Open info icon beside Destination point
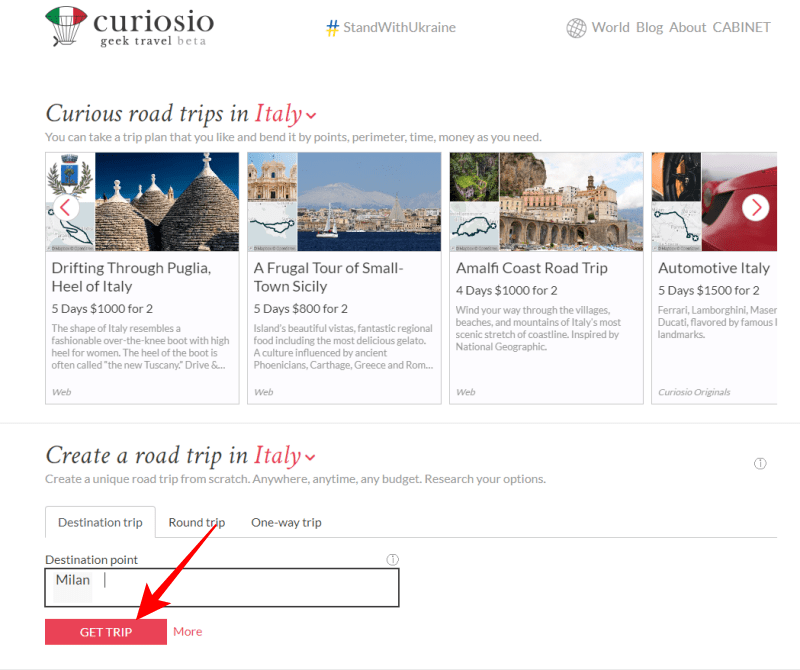The image size is (800, 670). pos(392,559)
